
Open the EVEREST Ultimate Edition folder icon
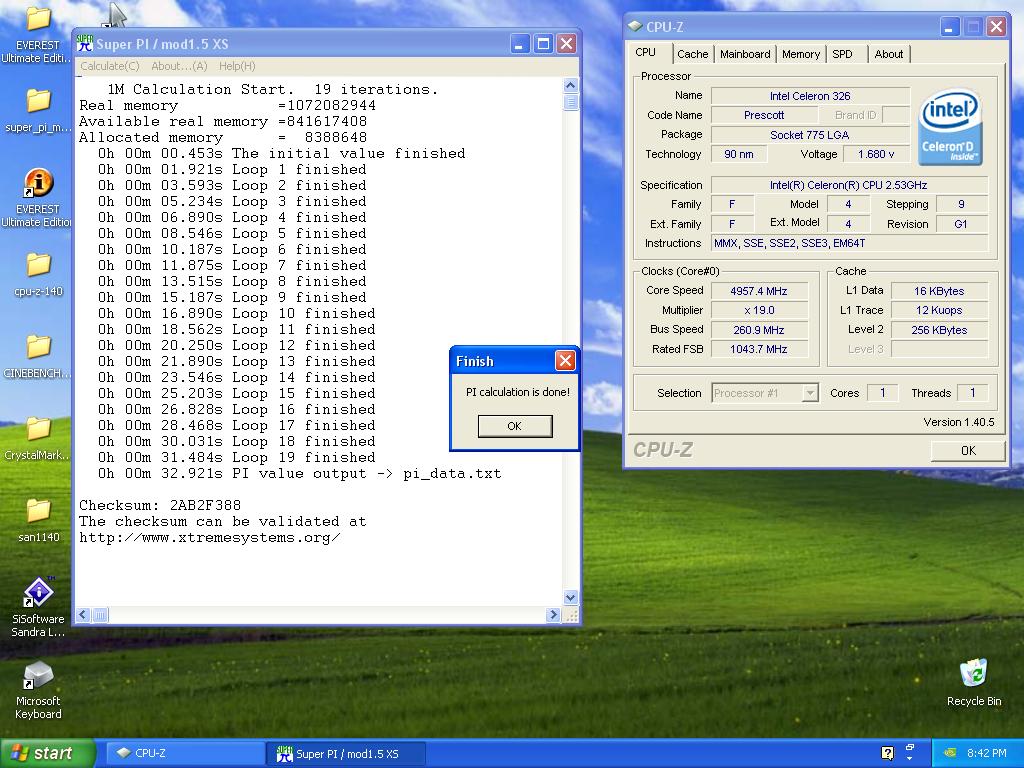(38, 18)
